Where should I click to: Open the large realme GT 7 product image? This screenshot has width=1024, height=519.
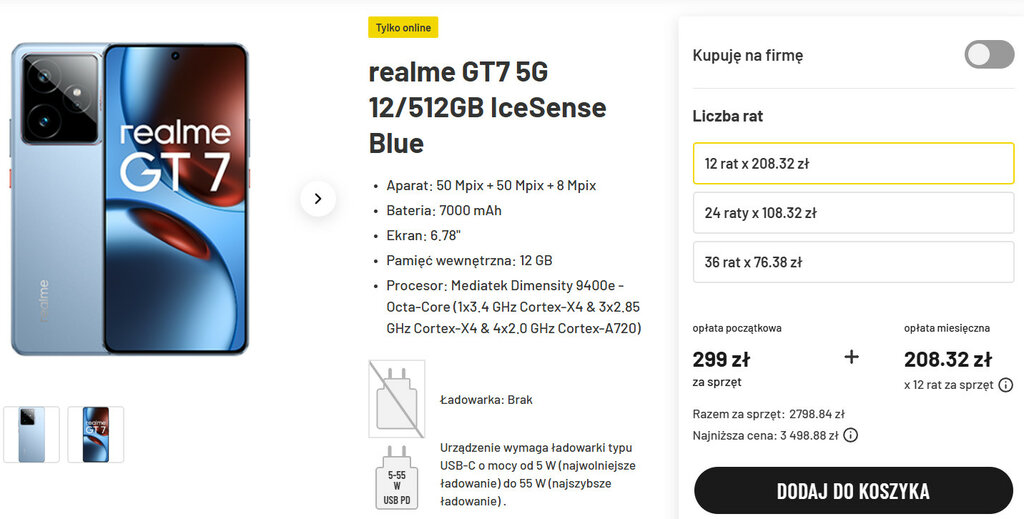tap(130, 198)
